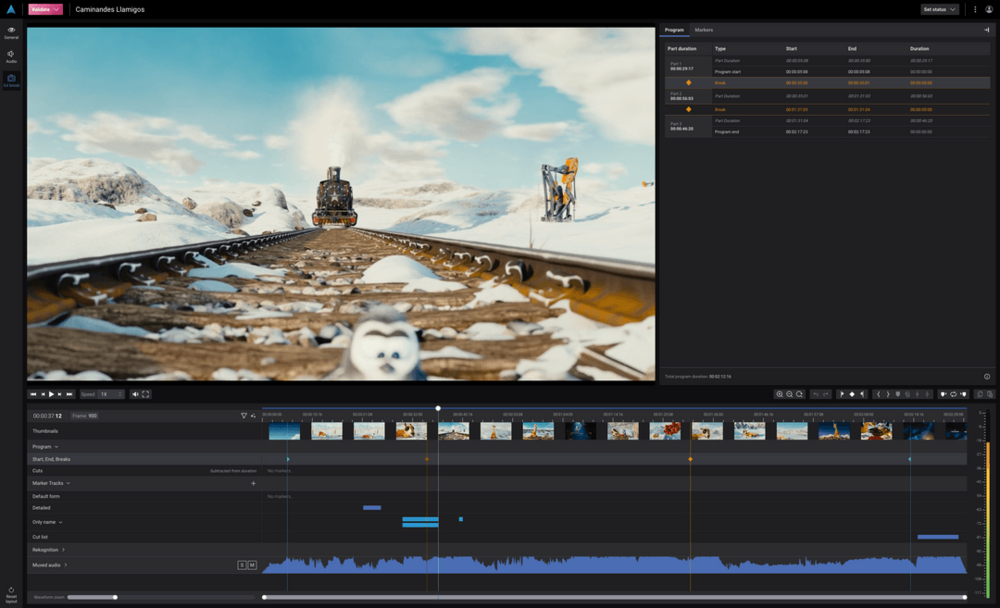Toggle Solo on Muxed audio track
The width and height of the screenshot is (1000, 608).
pyautogui.click(x=241, y=565)
